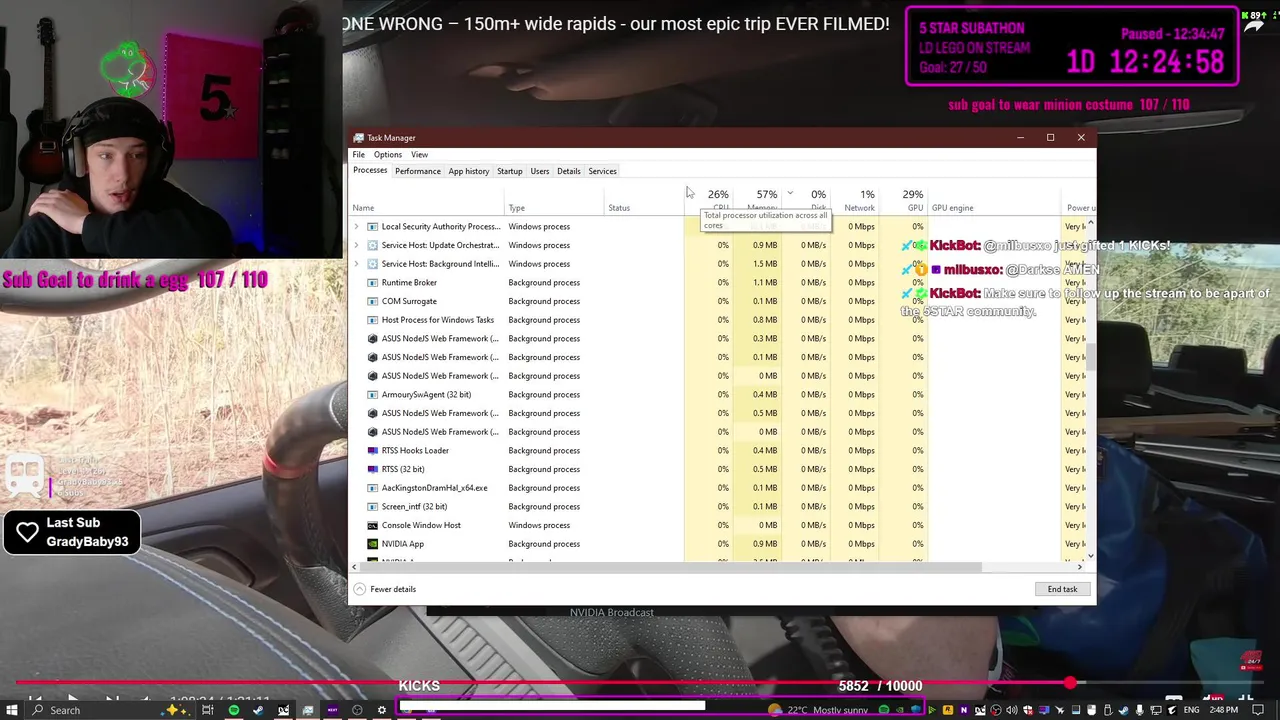Open the File menu
The width and height of the screenshot is (1280, 720).
[358, 155]
